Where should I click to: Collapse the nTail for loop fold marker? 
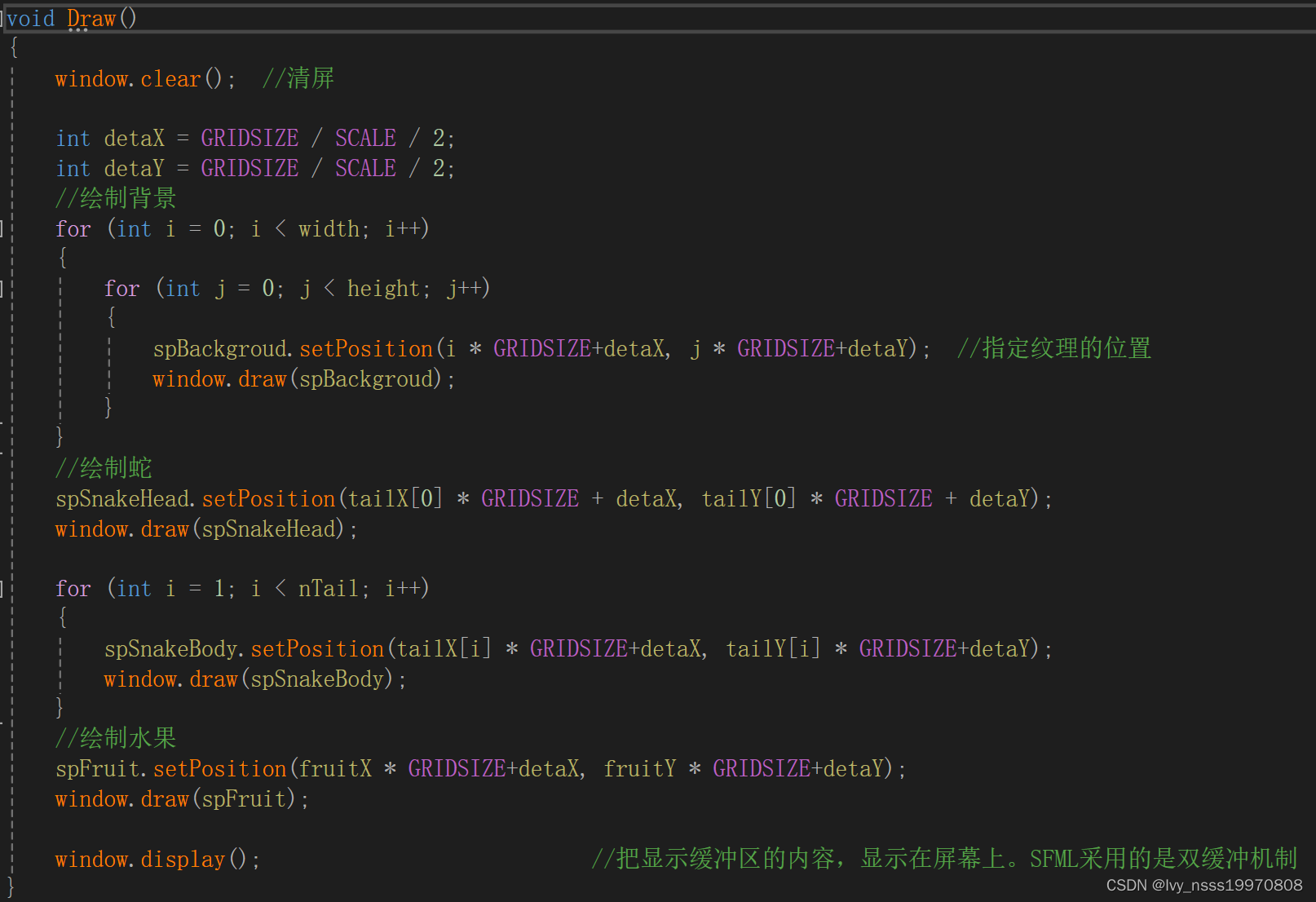click(x=5, y=588)
